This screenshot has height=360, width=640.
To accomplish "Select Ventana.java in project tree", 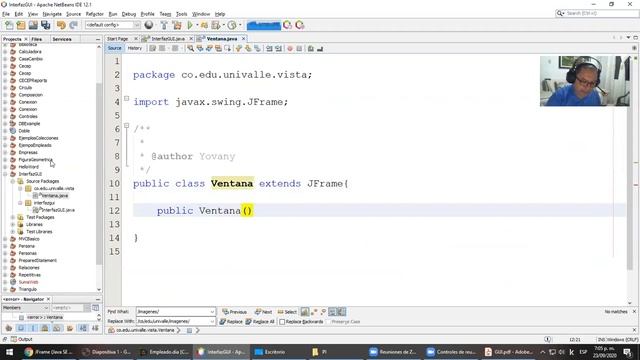I will (54, 196).
